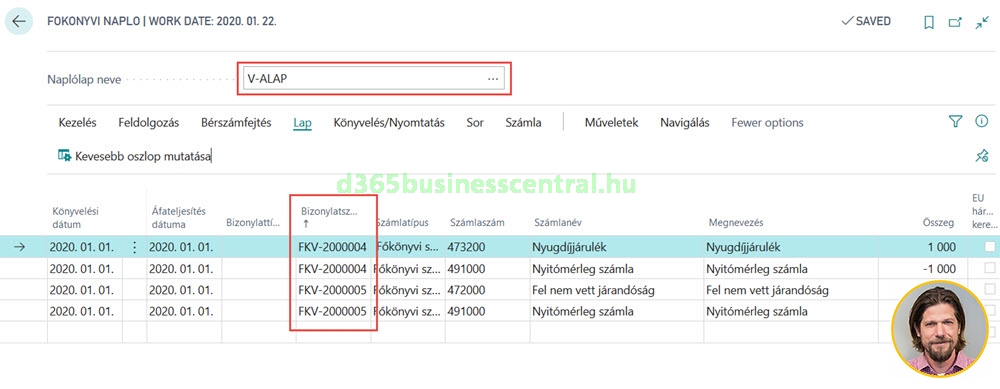
Task: Click the Számlatípus column header
Action: tap(402, 223)
